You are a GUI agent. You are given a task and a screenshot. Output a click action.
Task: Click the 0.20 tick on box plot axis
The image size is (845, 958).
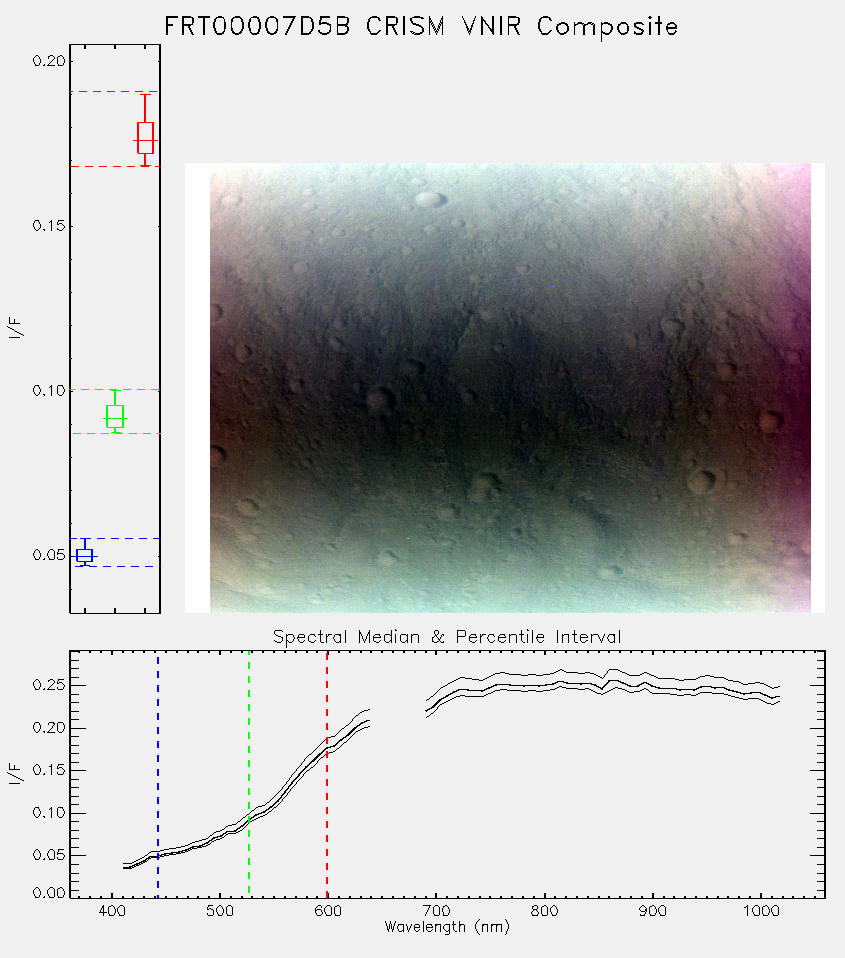[48, 61]
